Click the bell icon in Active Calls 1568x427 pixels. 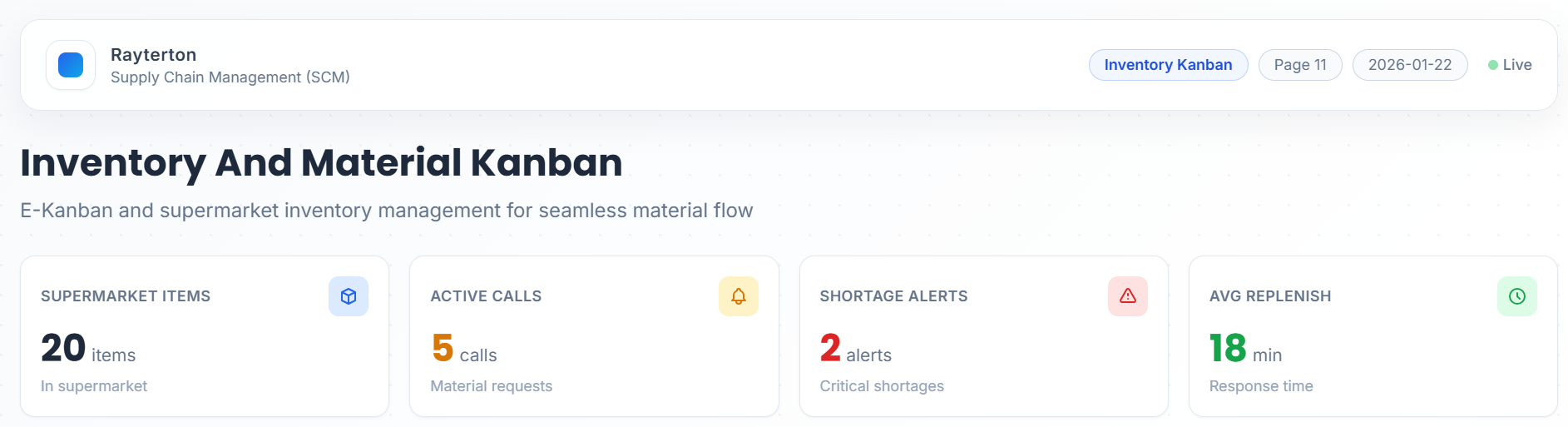pos(739,296)
